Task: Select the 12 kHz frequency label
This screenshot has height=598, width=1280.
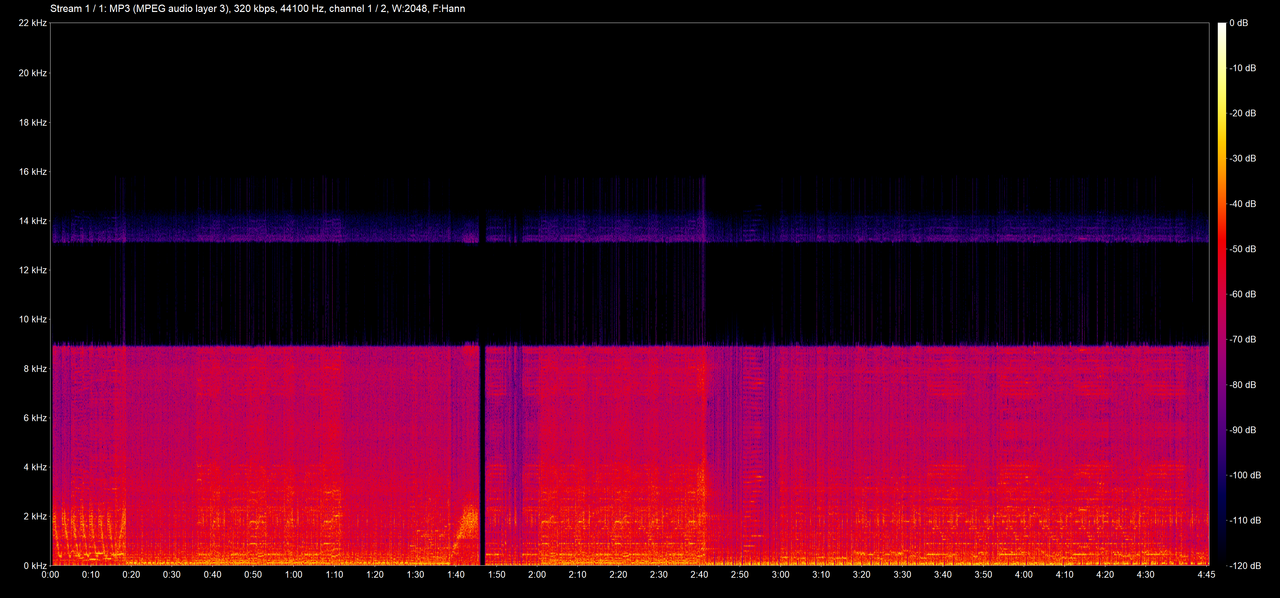Action: 32,270
